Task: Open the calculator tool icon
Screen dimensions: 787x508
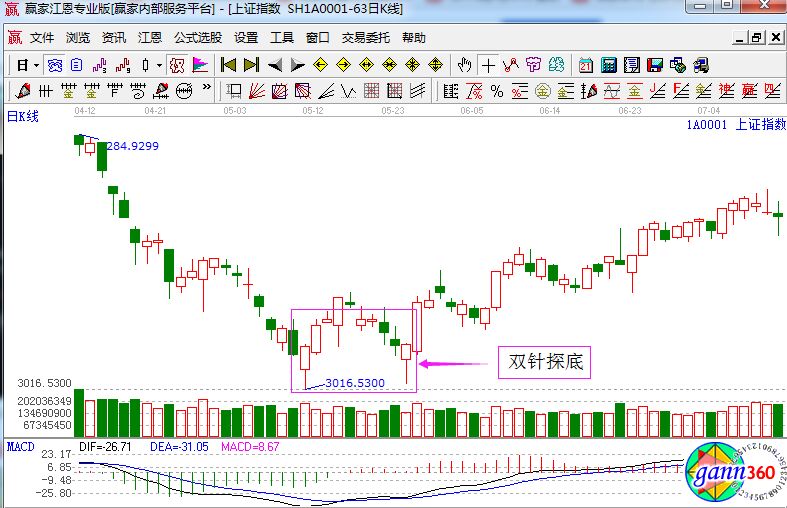Action: (608, 65)
